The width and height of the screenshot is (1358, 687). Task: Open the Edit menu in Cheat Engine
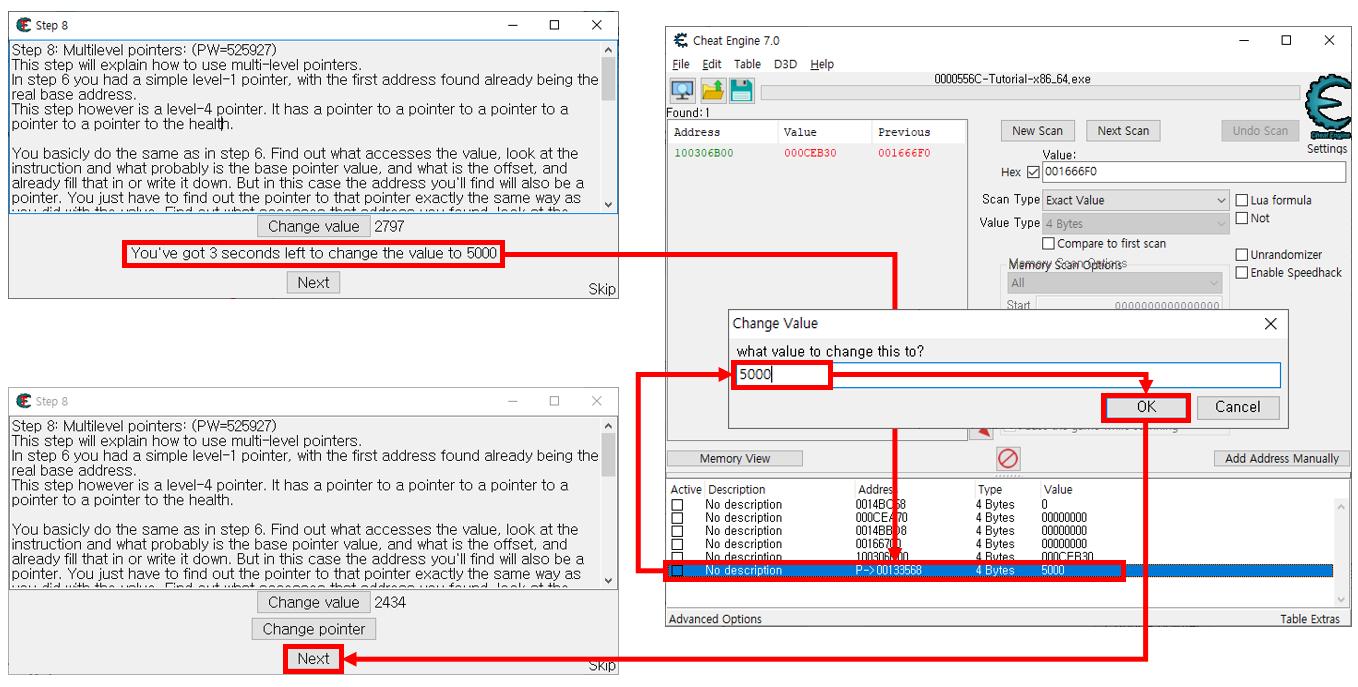point(712,64)
